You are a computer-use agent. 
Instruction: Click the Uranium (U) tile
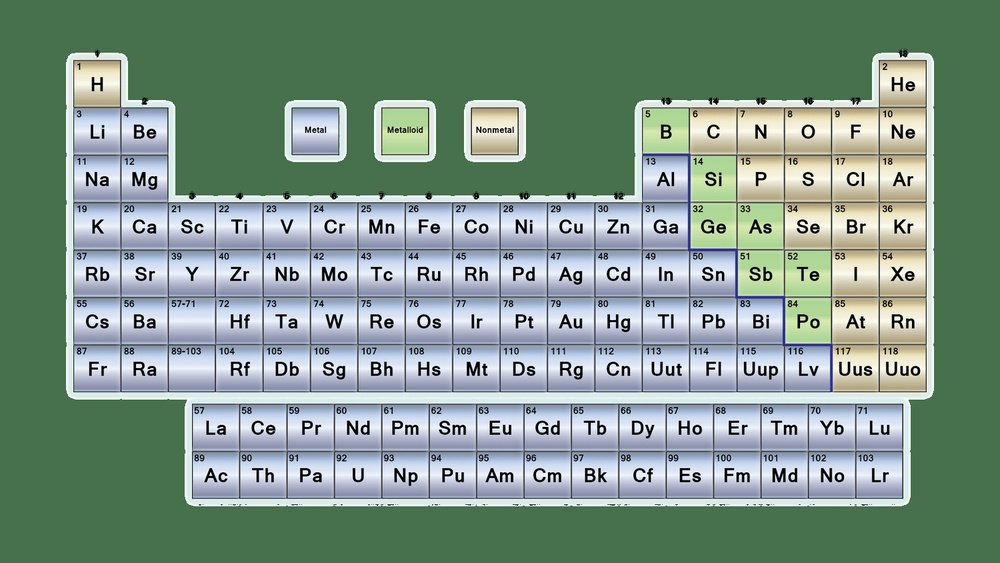tap(358, 475)
